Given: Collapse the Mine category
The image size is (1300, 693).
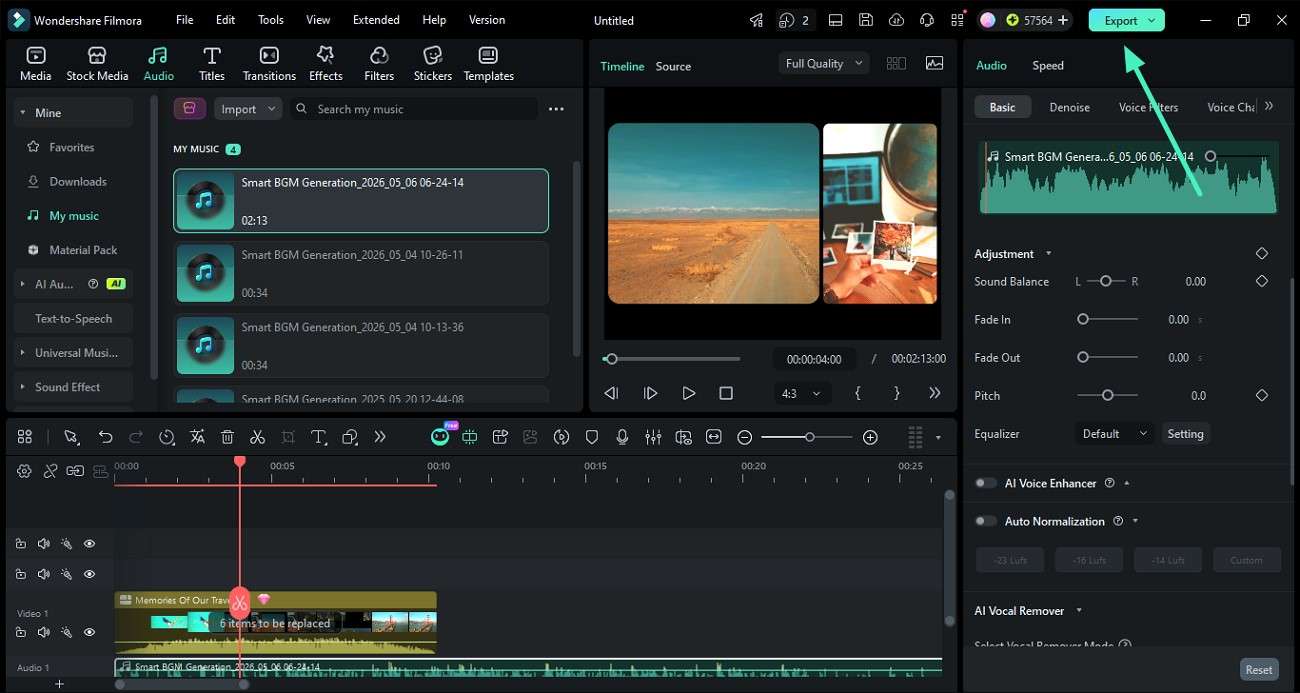Looking at the screenshot, I should 22,113.
